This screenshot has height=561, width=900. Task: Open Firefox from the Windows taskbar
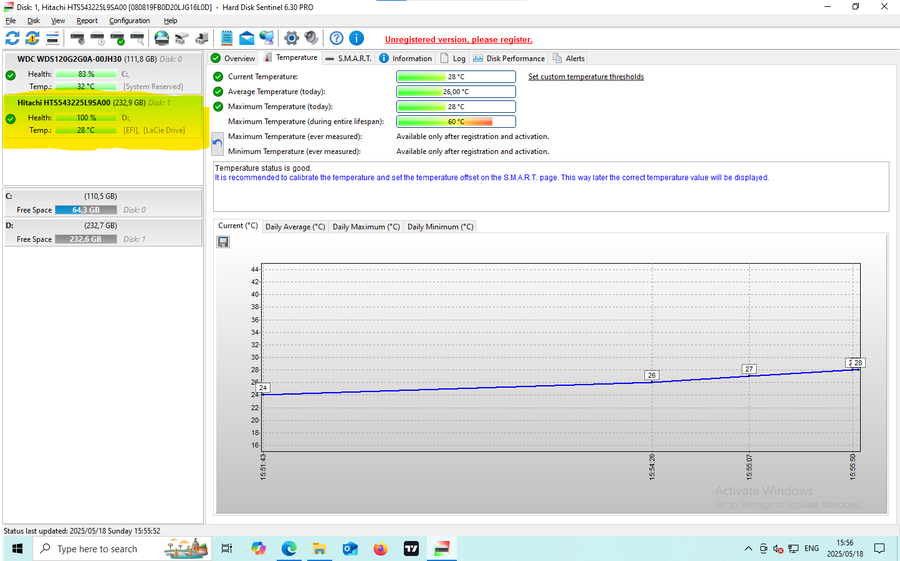coord(380,548)
